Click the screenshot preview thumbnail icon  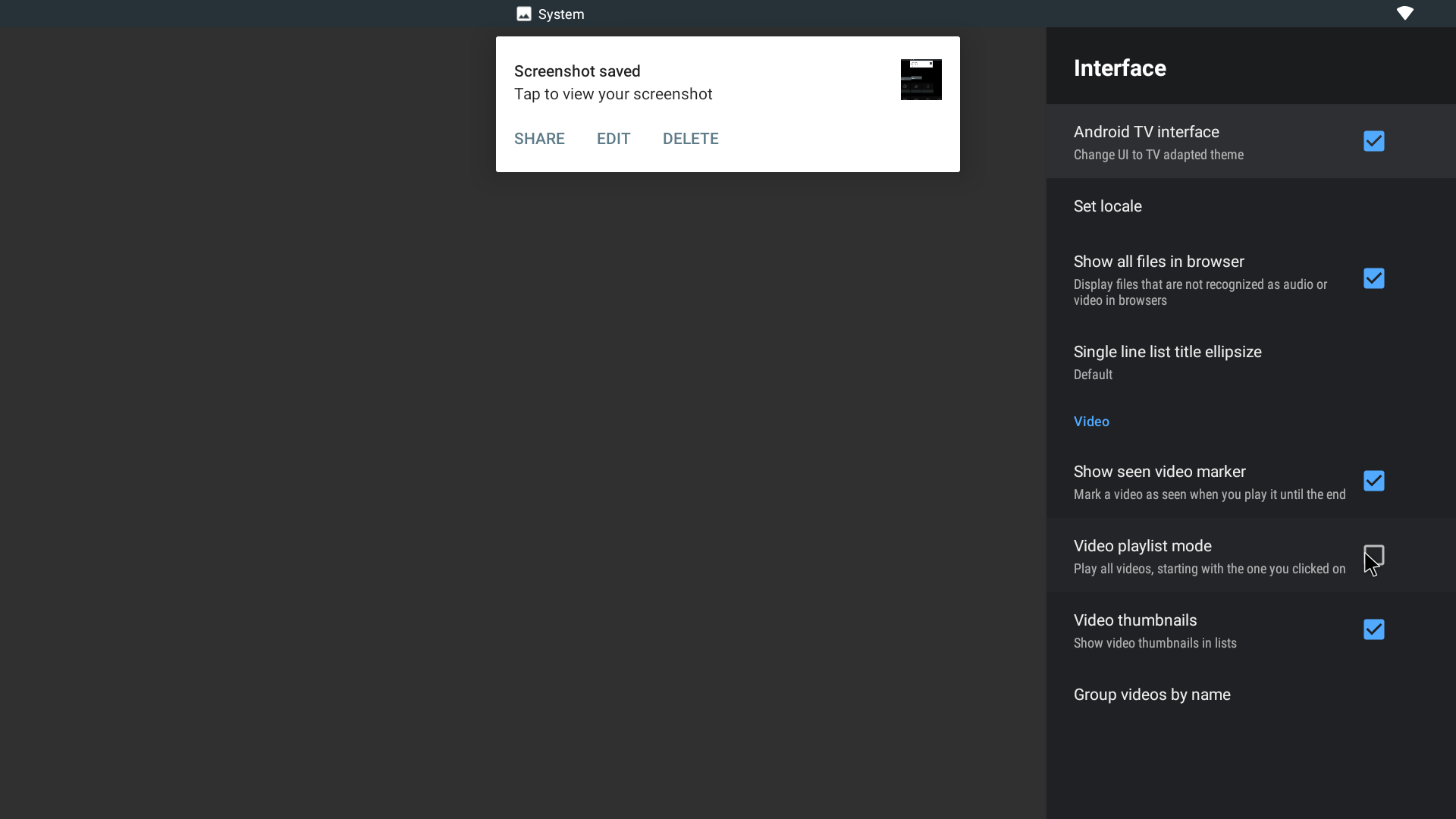(919, 79)
